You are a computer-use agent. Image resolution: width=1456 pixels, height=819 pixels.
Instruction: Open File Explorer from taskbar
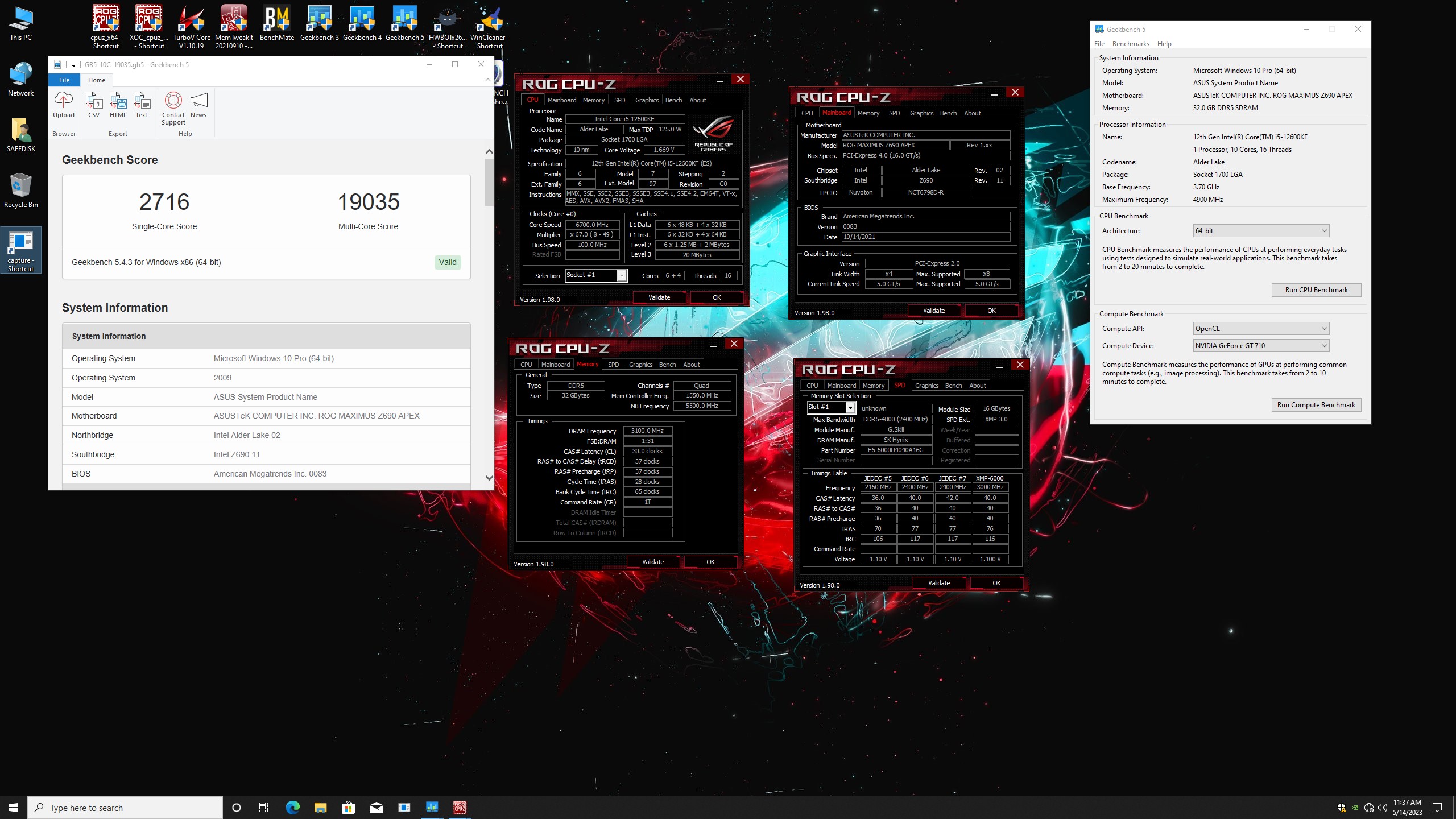(320, 807)
